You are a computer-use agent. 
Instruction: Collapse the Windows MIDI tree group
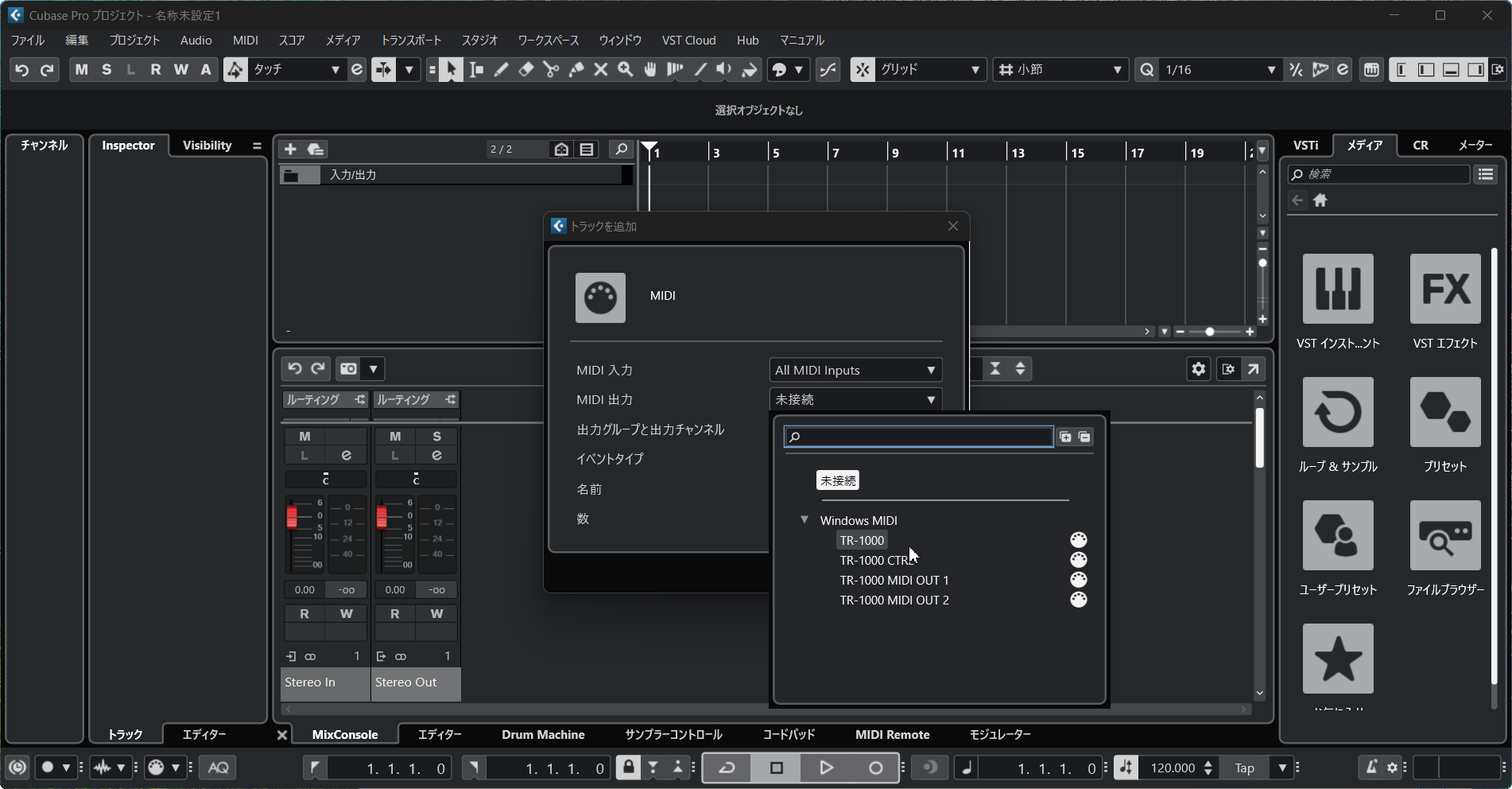click(x=804, y=520)
